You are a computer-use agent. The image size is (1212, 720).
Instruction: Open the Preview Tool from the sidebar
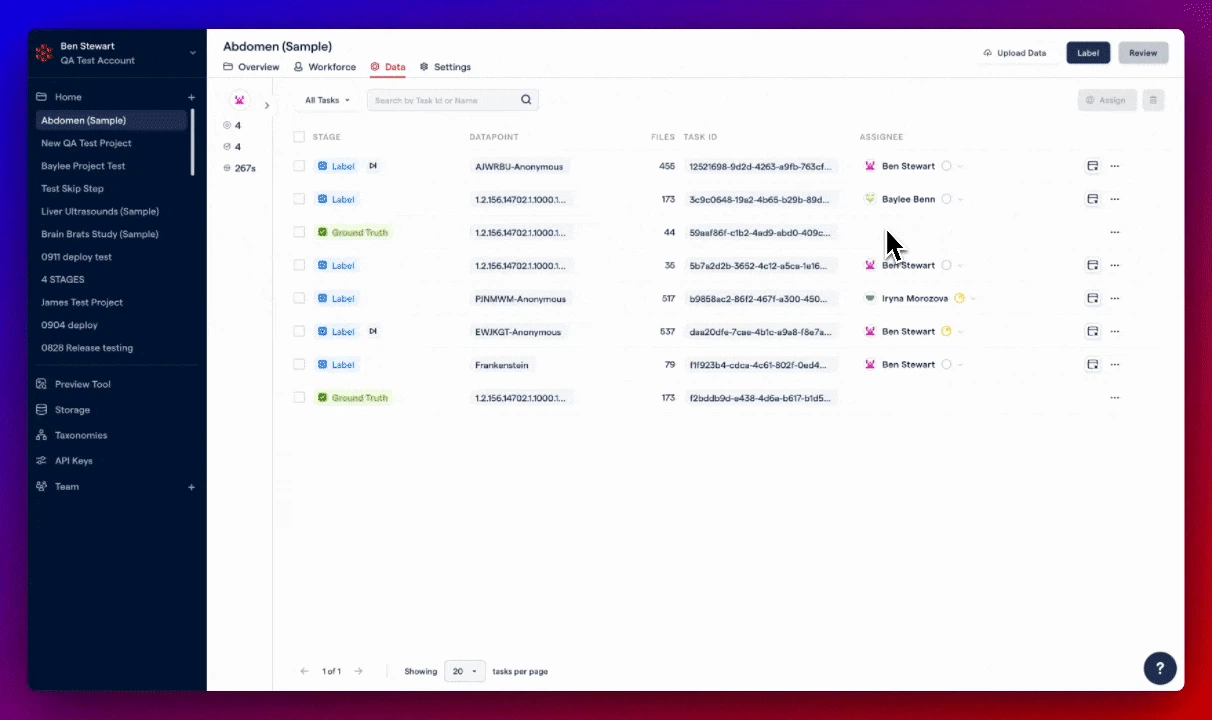tap(82, 384)
